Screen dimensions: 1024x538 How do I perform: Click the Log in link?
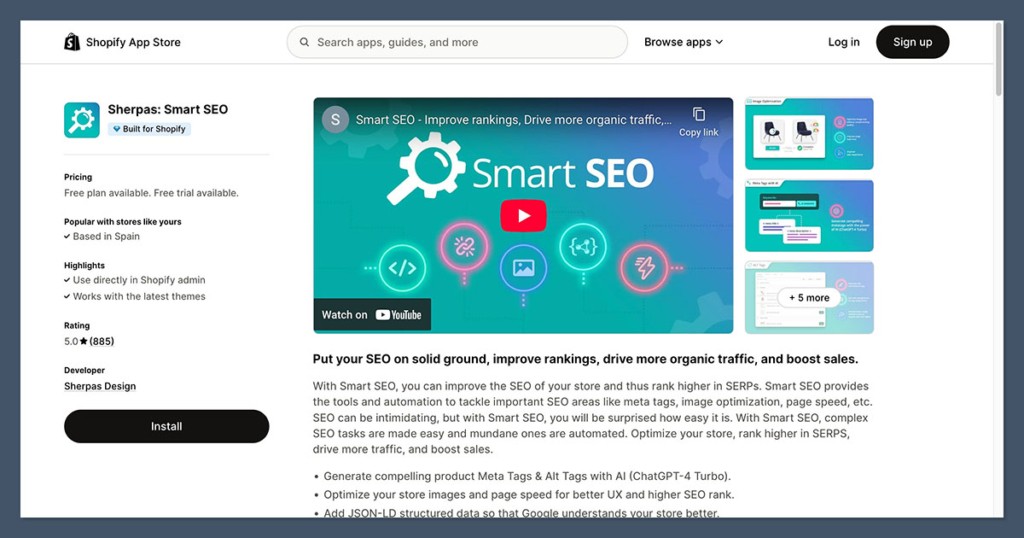844,42
